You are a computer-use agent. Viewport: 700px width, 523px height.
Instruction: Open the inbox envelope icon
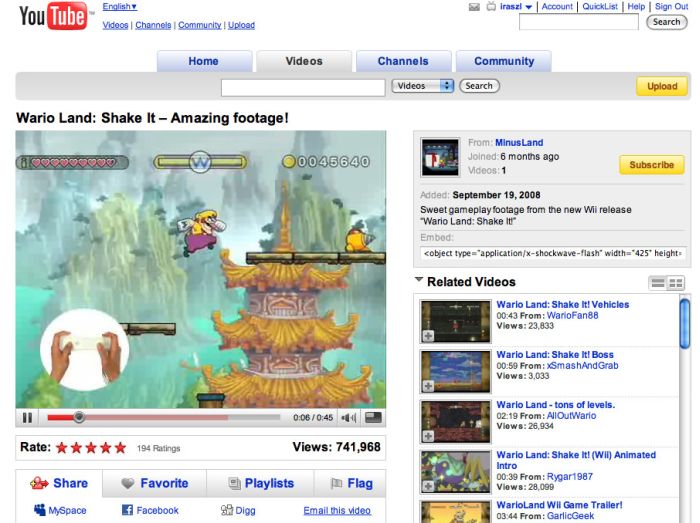tap(474, 7)
